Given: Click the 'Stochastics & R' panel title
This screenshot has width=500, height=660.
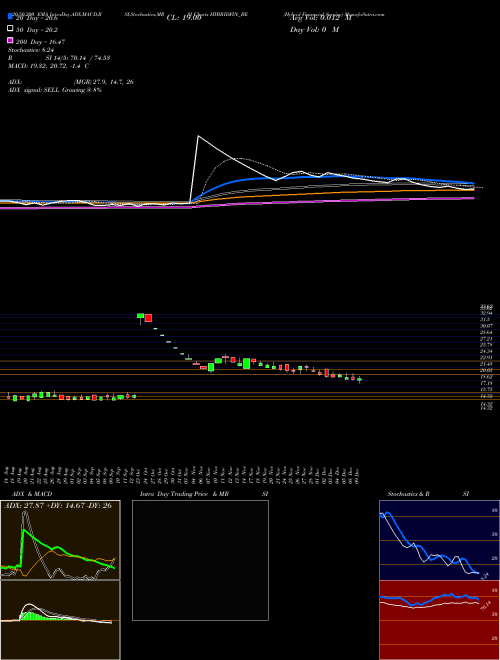Looking at the screenshot, I should click(x=409, y=494).
